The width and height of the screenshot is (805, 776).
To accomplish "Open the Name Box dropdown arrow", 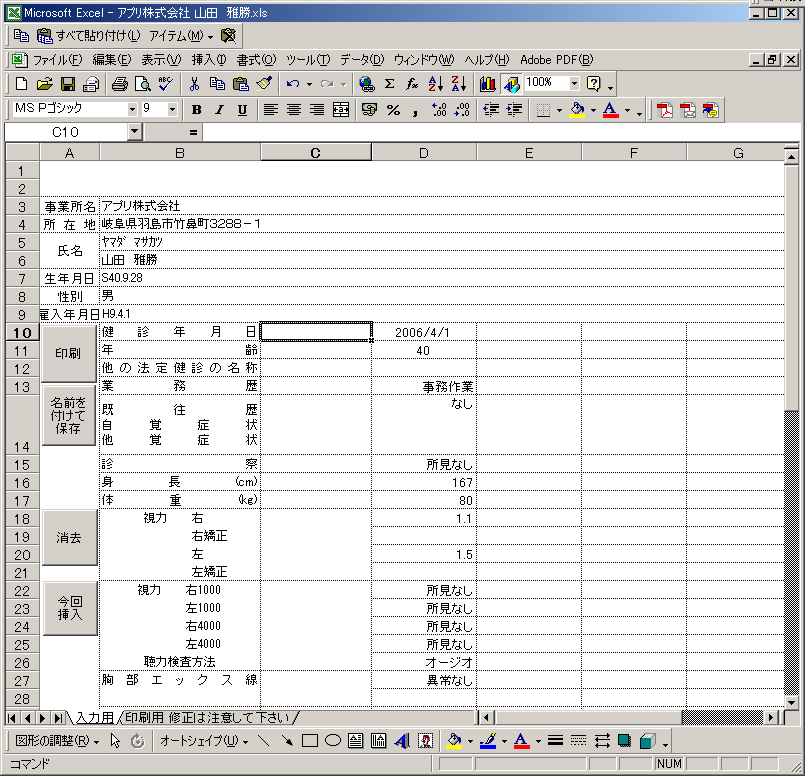I will (x=135, y=132).
